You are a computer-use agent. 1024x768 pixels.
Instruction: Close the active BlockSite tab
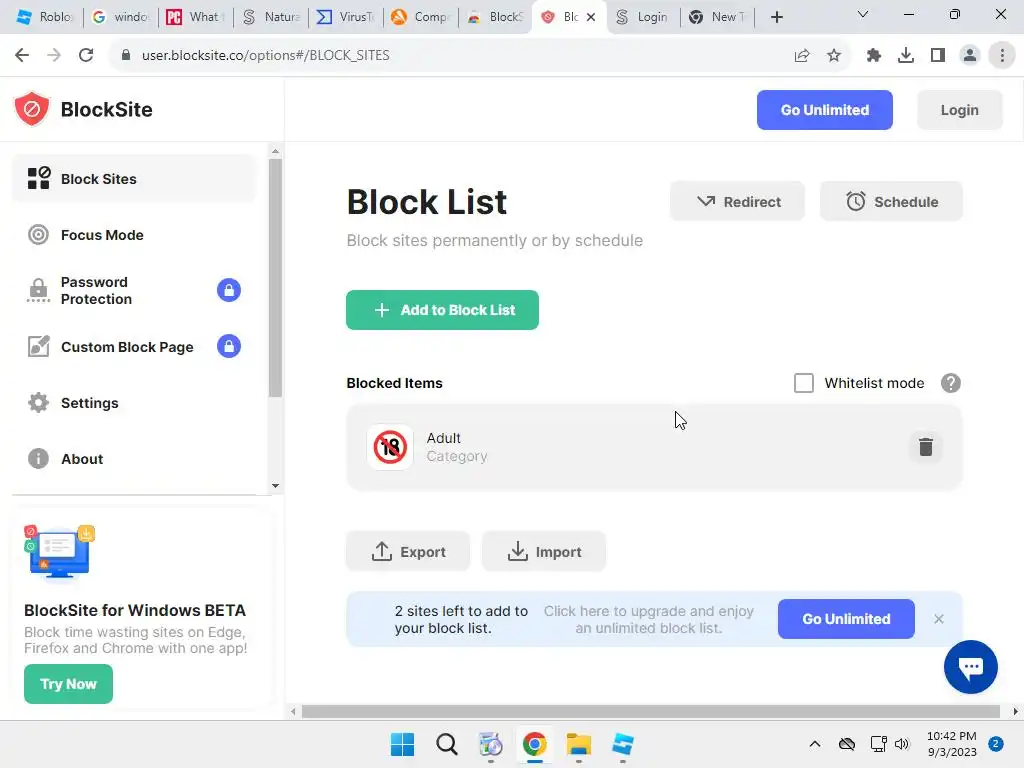tap(591, 17)
